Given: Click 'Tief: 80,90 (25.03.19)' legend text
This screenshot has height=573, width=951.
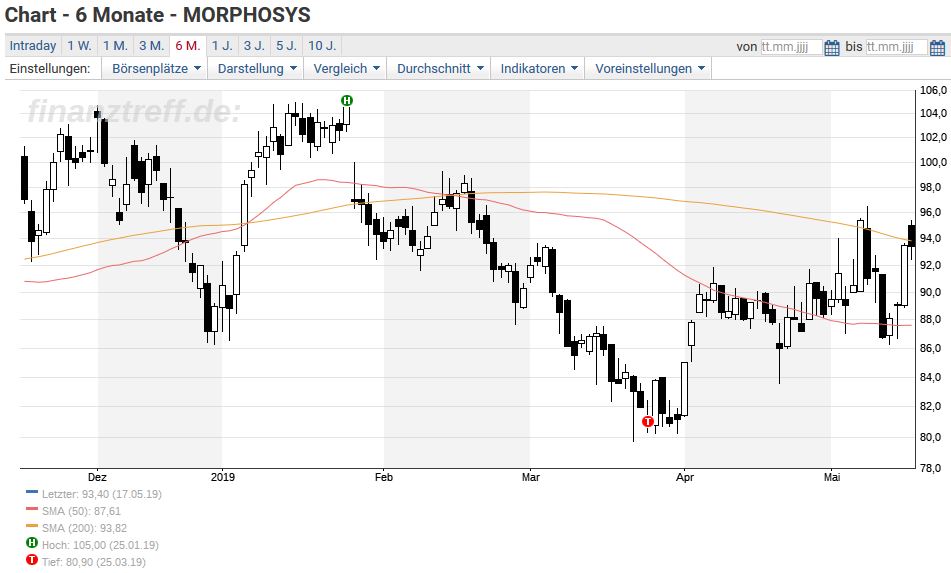Looking at the screenshot, I should pos(93,562).
